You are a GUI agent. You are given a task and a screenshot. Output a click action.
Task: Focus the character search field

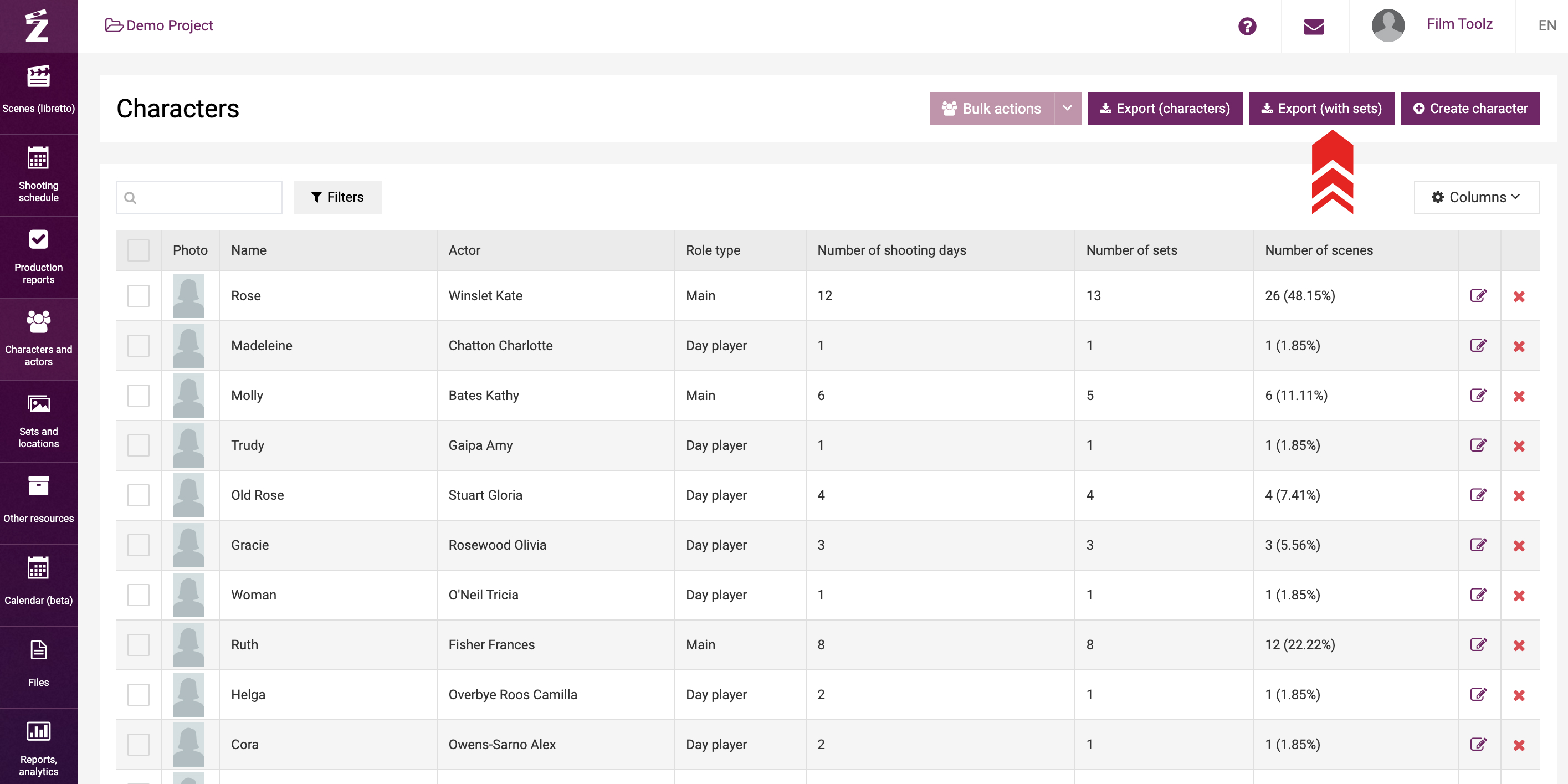[x=199, y=197]
